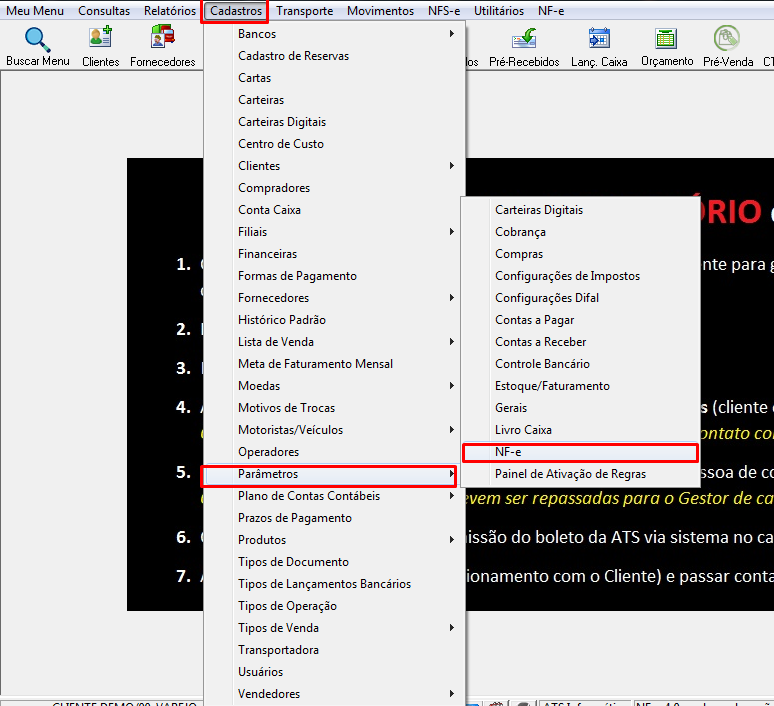Open the Utilitários menu

499,11
